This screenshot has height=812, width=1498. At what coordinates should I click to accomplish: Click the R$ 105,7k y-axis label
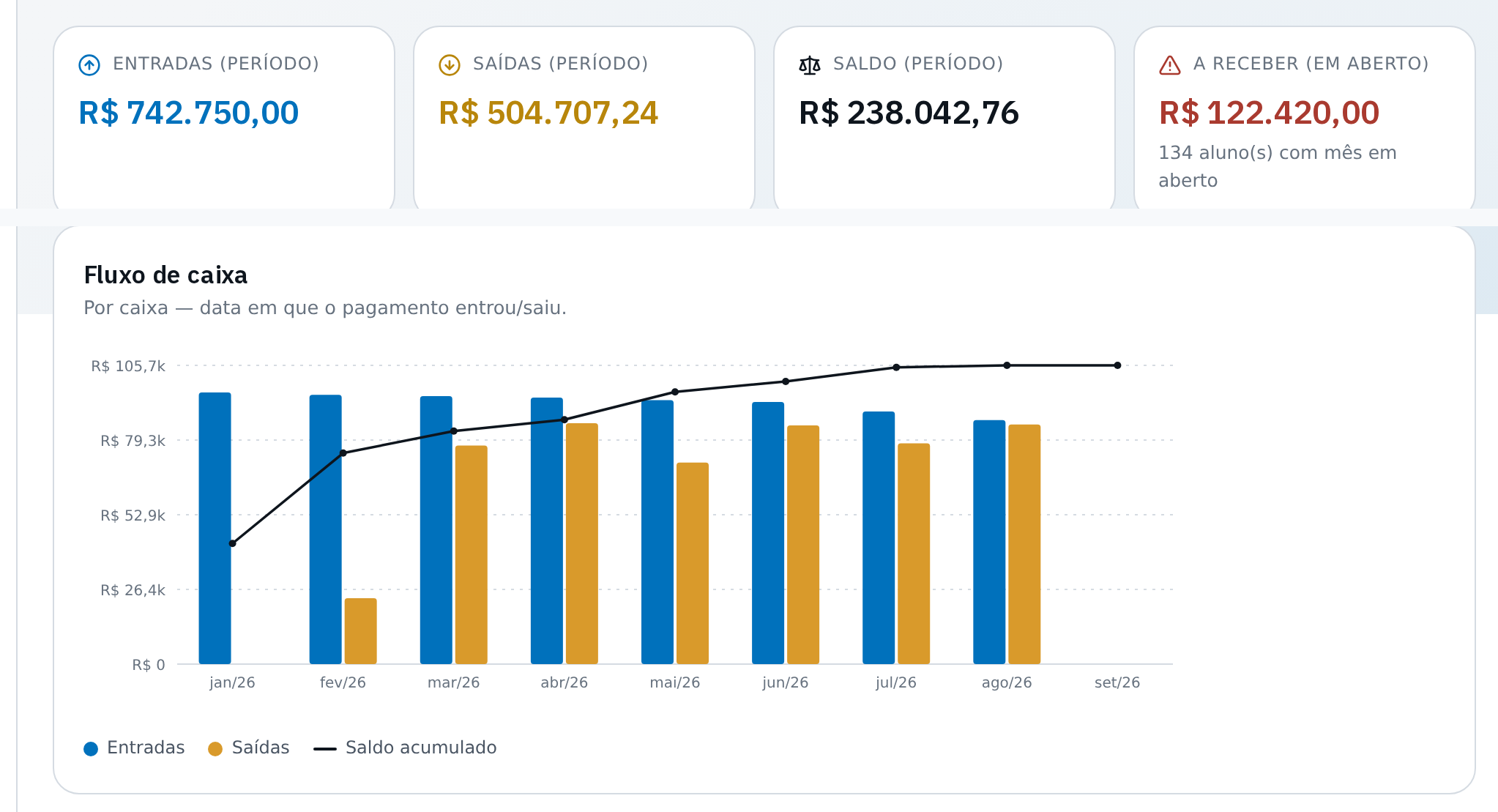coord(128,366)
